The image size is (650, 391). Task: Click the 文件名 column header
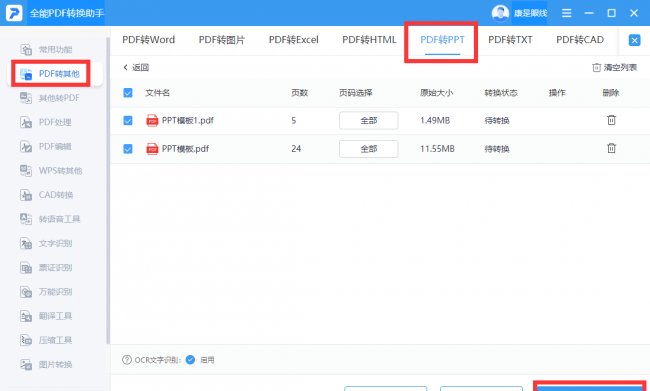[158, 92]
